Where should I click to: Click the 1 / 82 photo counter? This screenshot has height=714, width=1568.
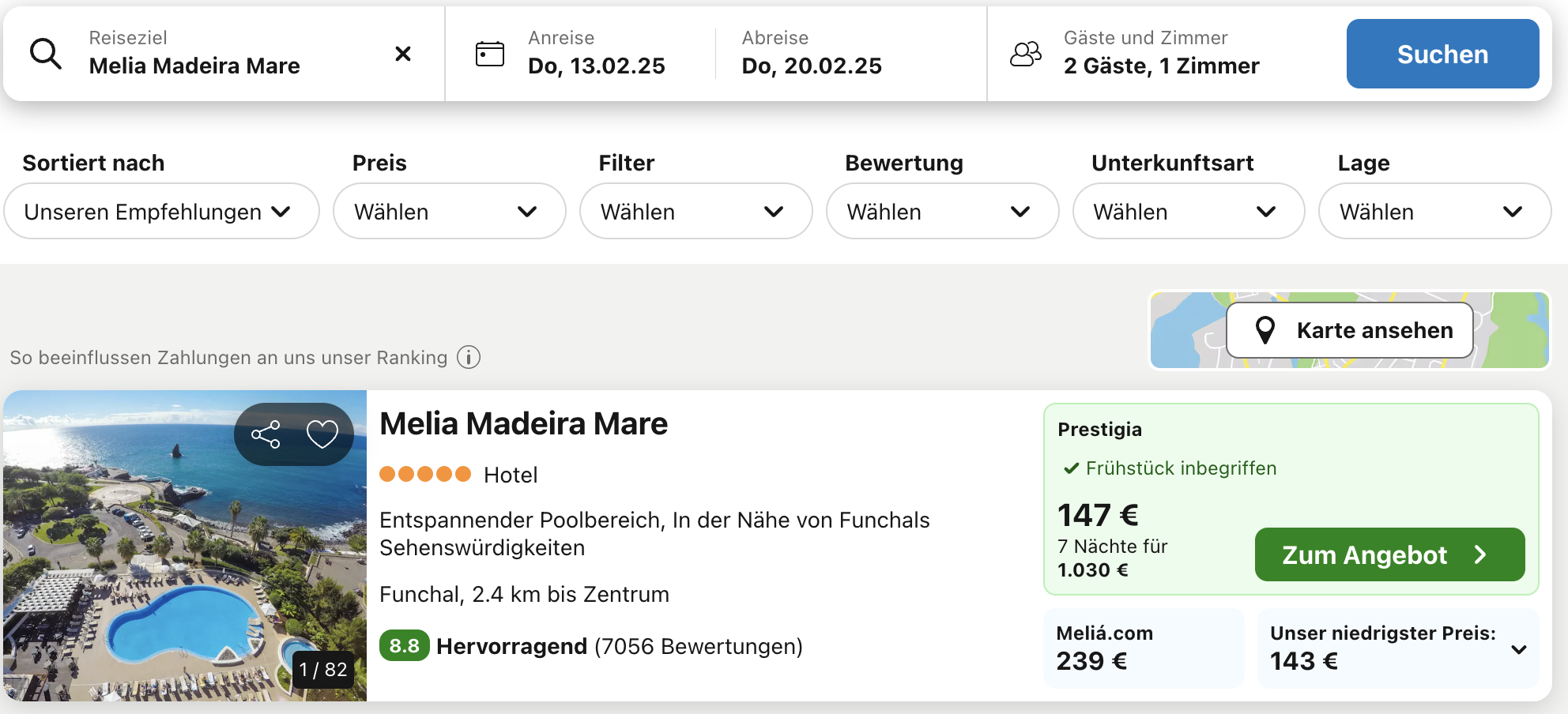[x=323, y=670]
